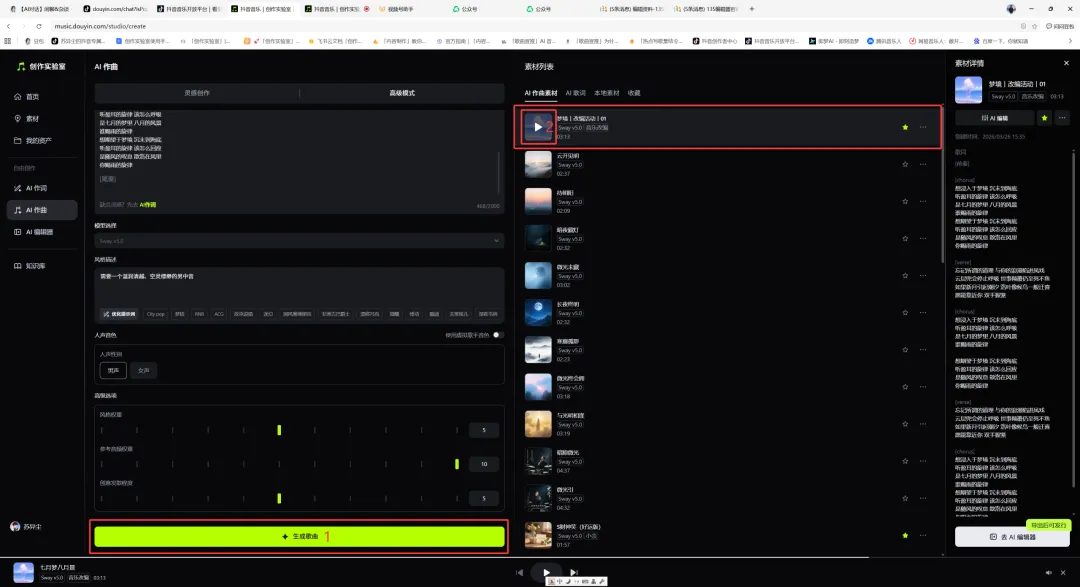Mute volume in bottom player bar
1080x587 pixels.
coord(1048,573)
